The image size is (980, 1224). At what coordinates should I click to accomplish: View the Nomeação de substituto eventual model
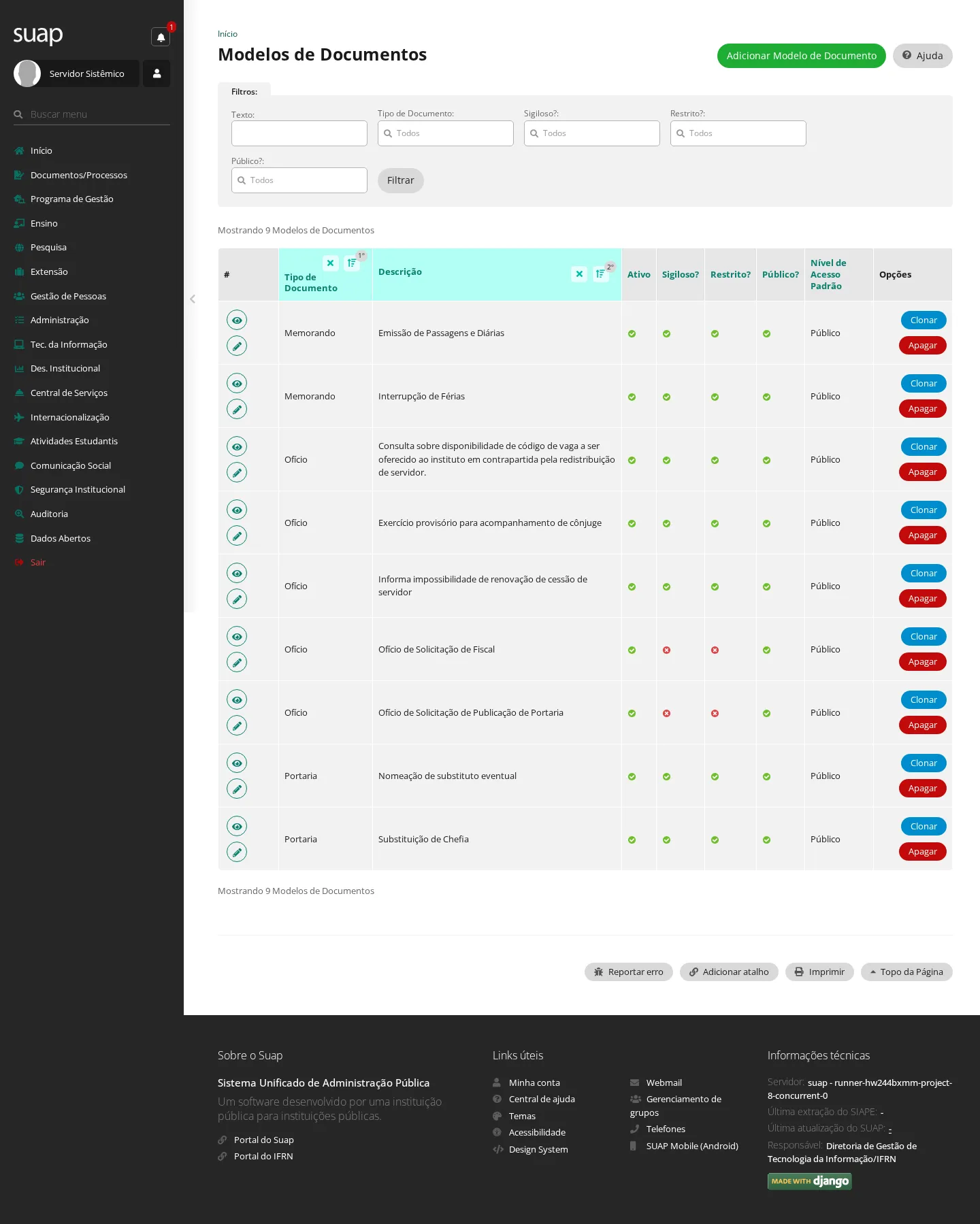pos(237,763)
